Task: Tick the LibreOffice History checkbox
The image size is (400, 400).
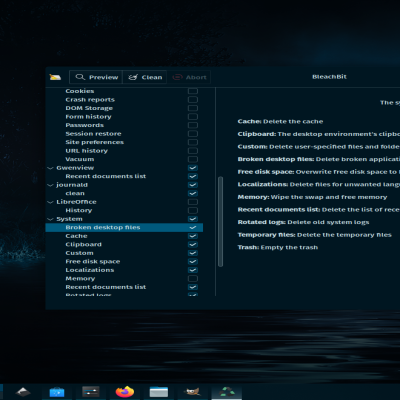Action: pyautogui.click(x=193, y=210)
